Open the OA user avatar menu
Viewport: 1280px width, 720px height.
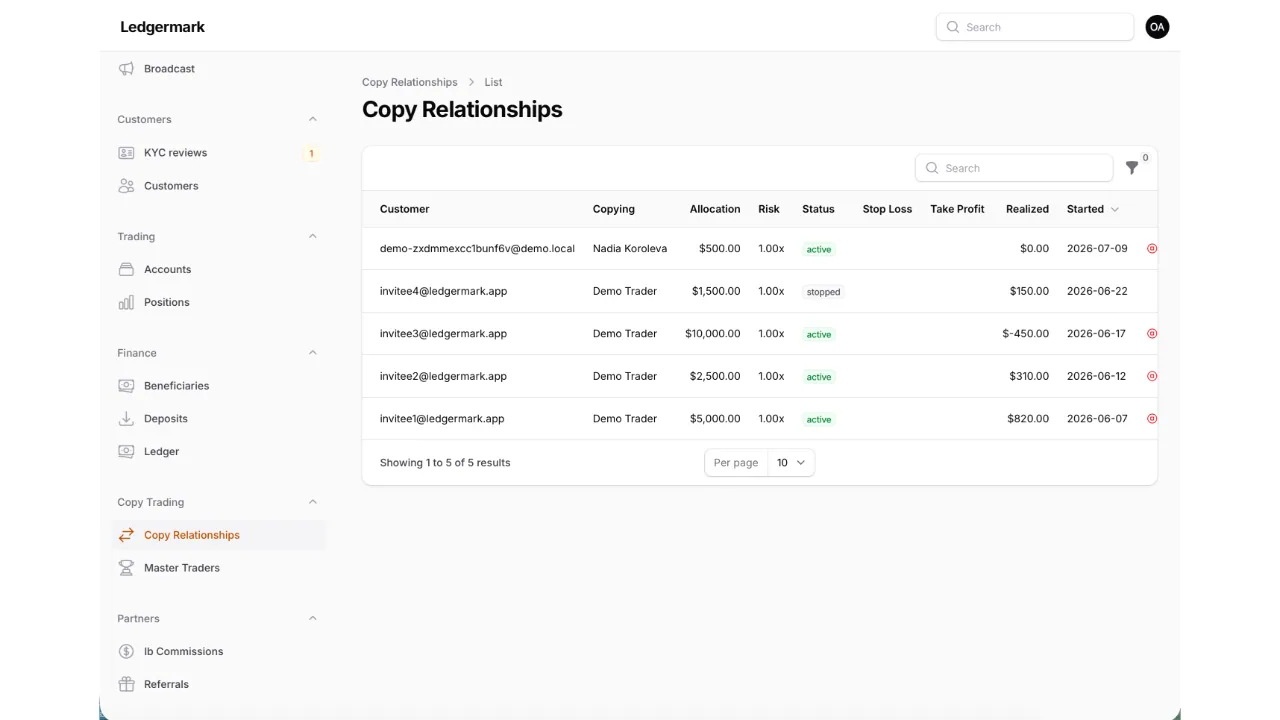click(1157, 27)
